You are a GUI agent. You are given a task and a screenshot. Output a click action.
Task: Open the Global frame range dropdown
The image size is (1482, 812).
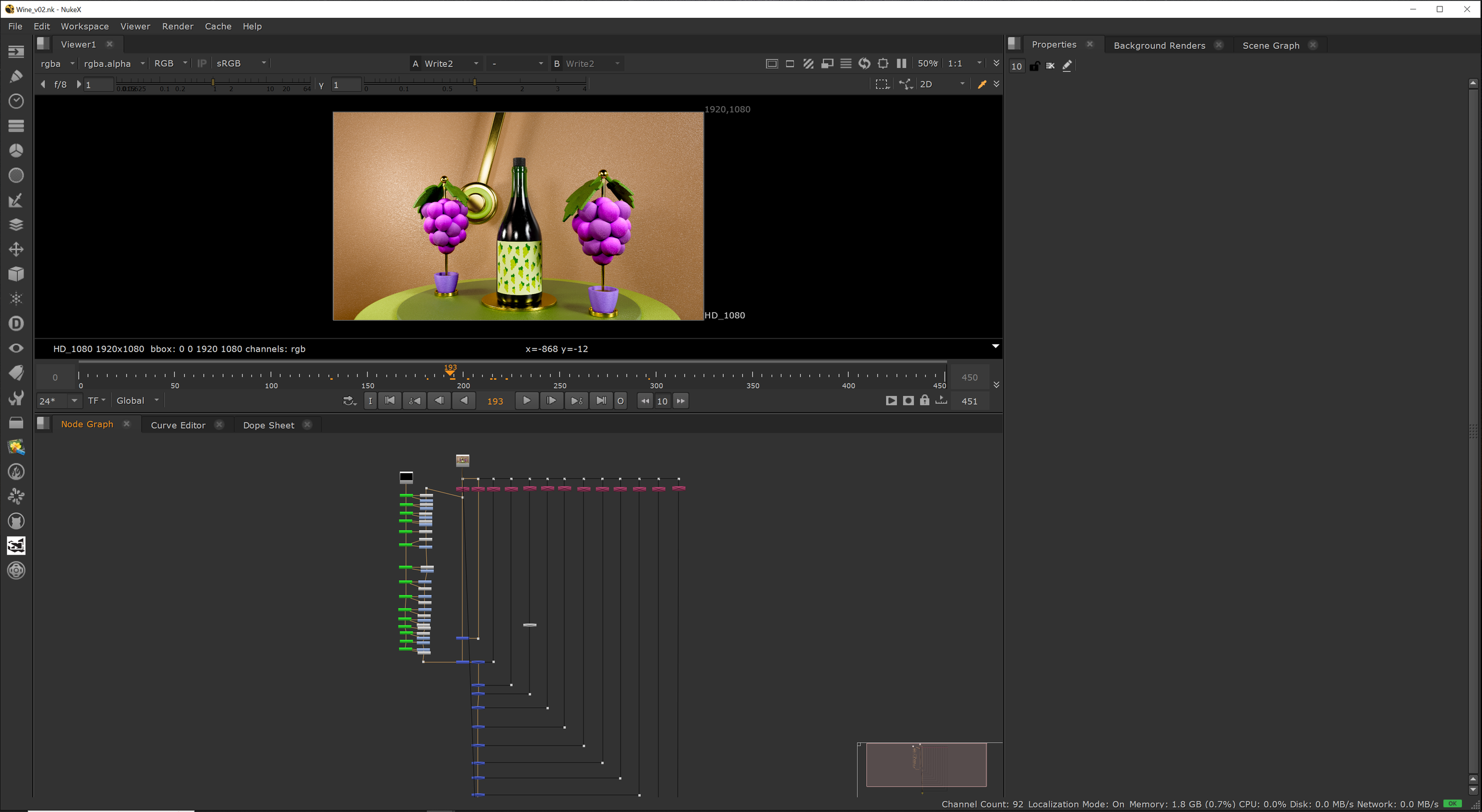138,401
